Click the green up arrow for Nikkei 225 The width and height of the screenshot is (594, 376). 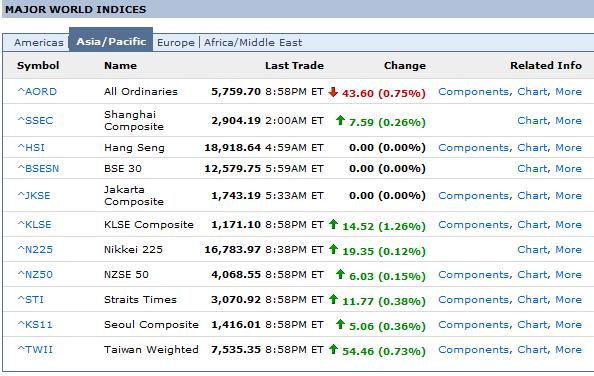(333, 249)
